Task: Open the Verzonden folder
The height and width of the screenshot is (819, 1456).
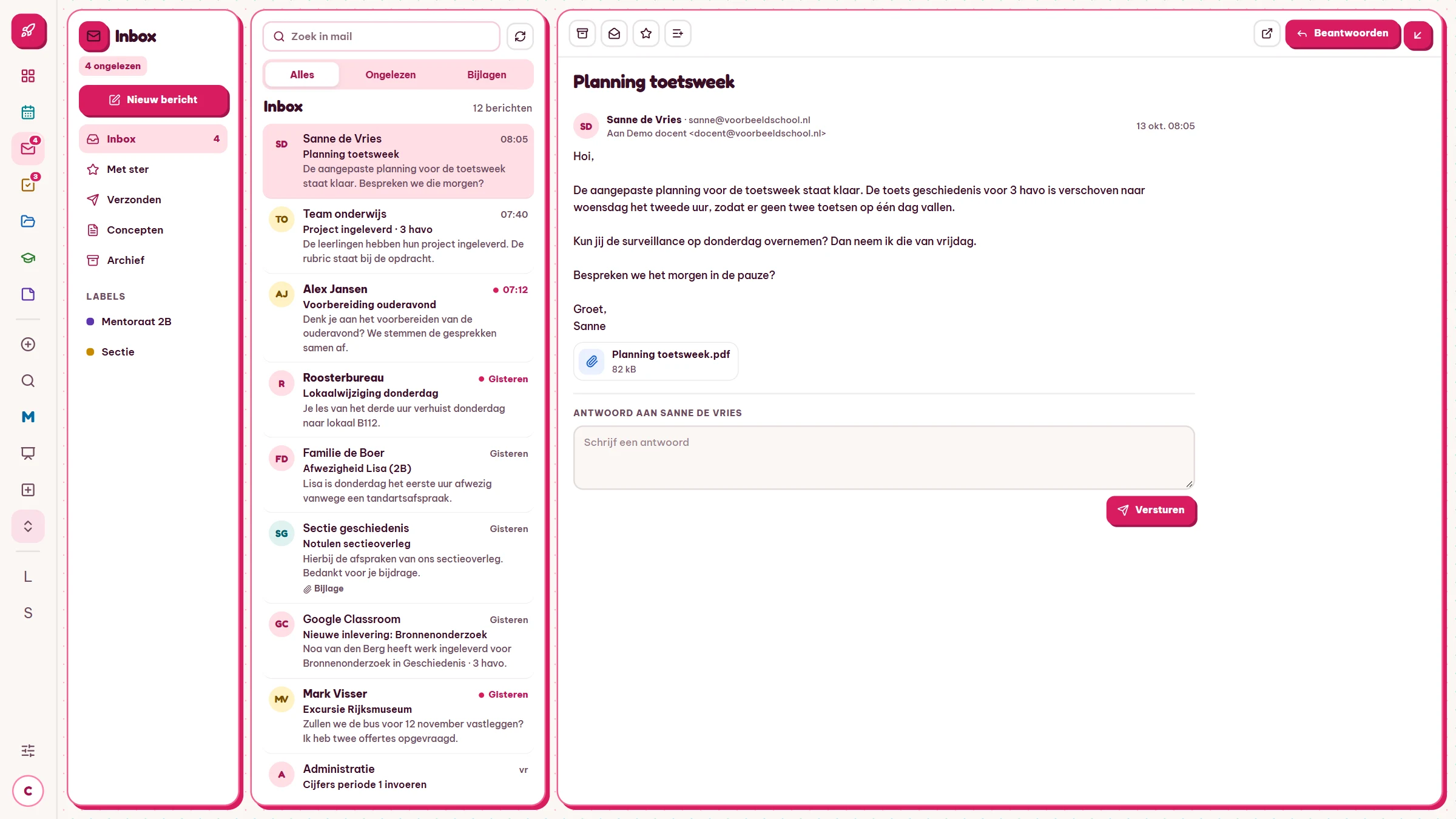Action: pos(153,200)
